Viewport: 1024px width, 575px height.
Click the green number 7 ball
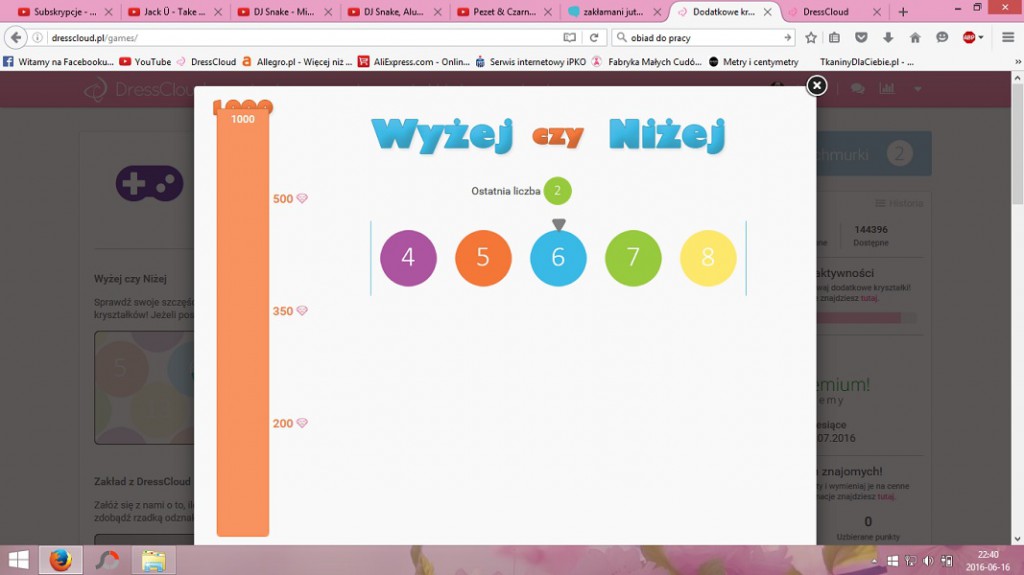[633, 258]
